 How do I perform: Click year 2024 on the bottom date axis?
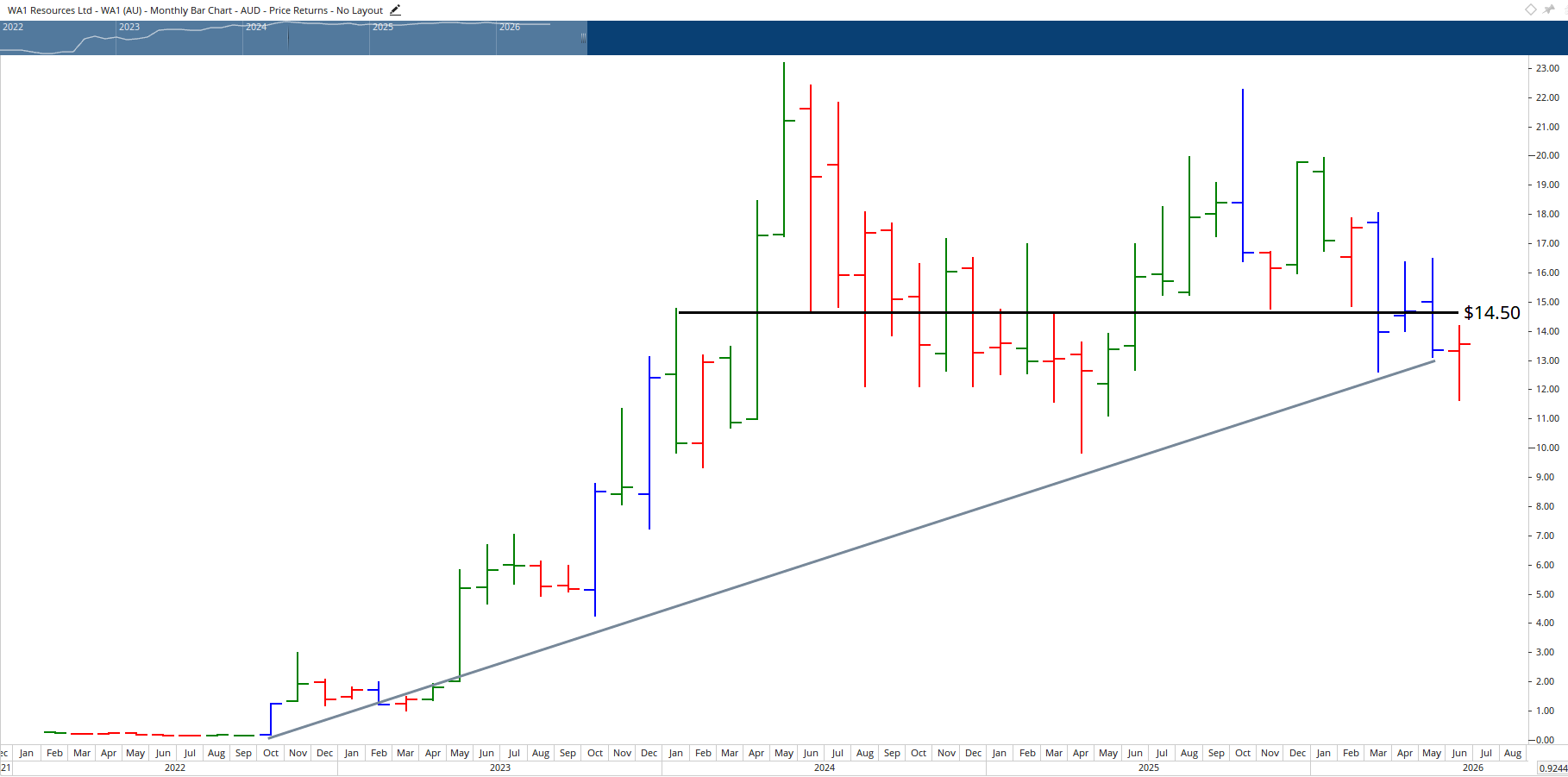coord(825,768)
